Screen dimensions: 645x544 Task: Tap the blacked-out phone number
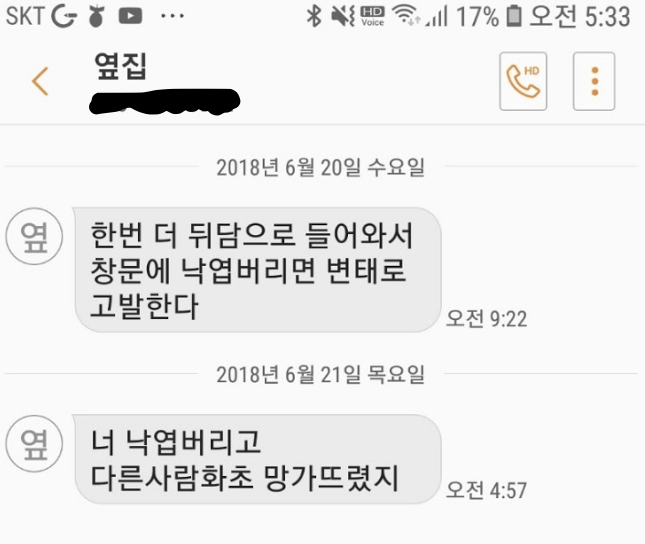(165, 101)
